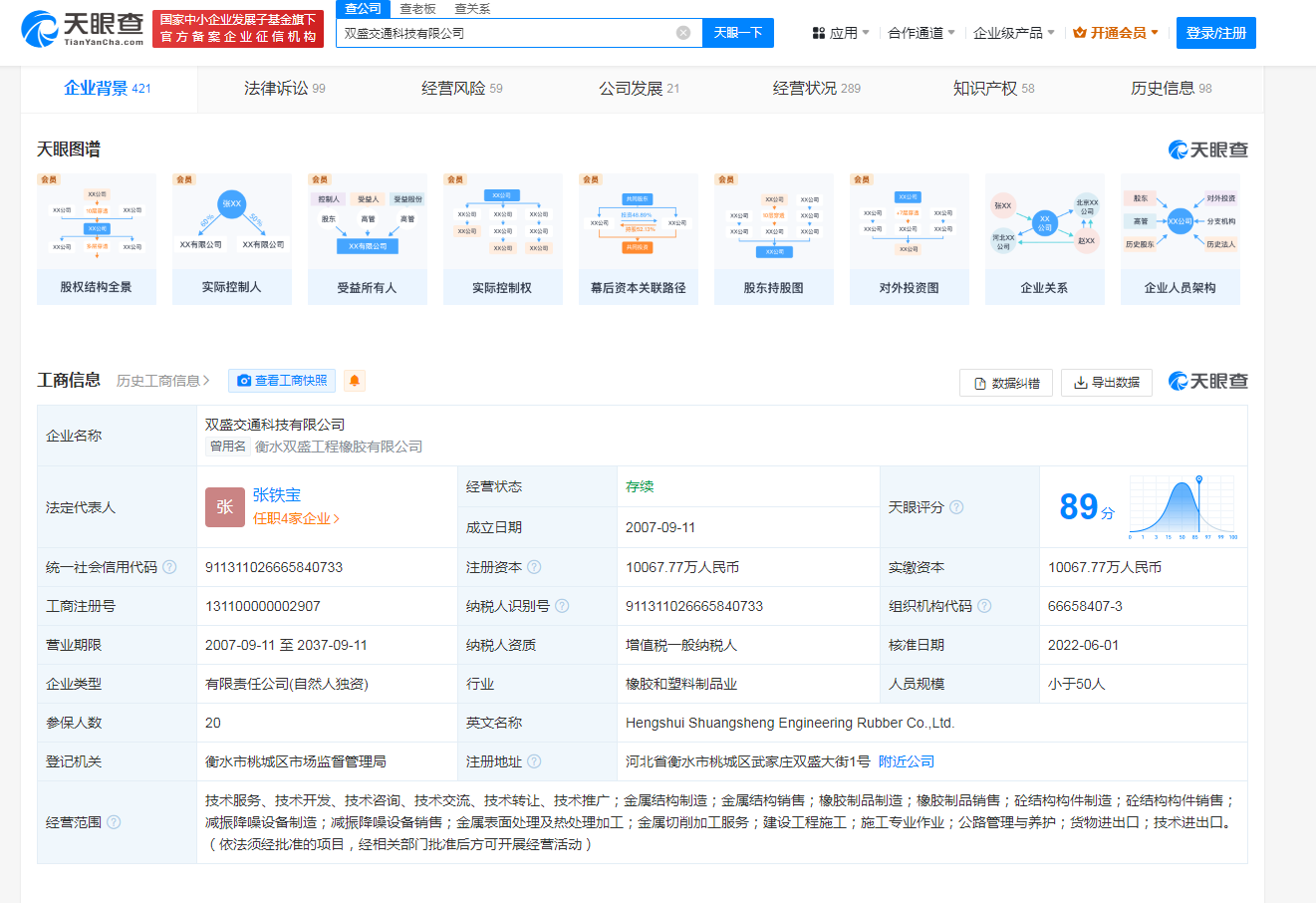Select the 法律诉讼 tab

285,88
